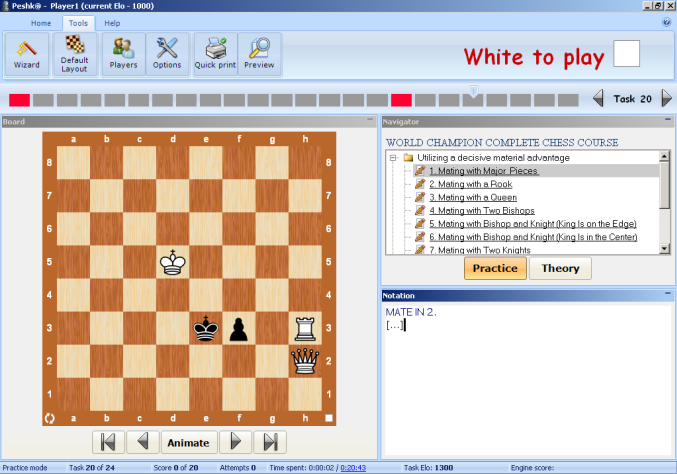Open '4. Mating with Two Bishops' lesson
Screen dimensions: 677x474
click(482, 211)
